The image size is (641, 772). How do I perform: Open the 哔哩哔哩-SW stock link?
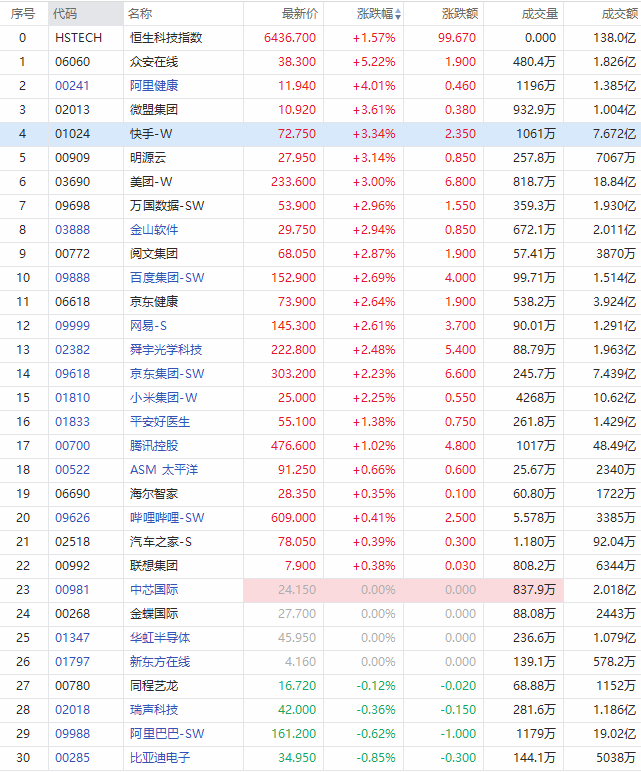[x=167, y=517]
